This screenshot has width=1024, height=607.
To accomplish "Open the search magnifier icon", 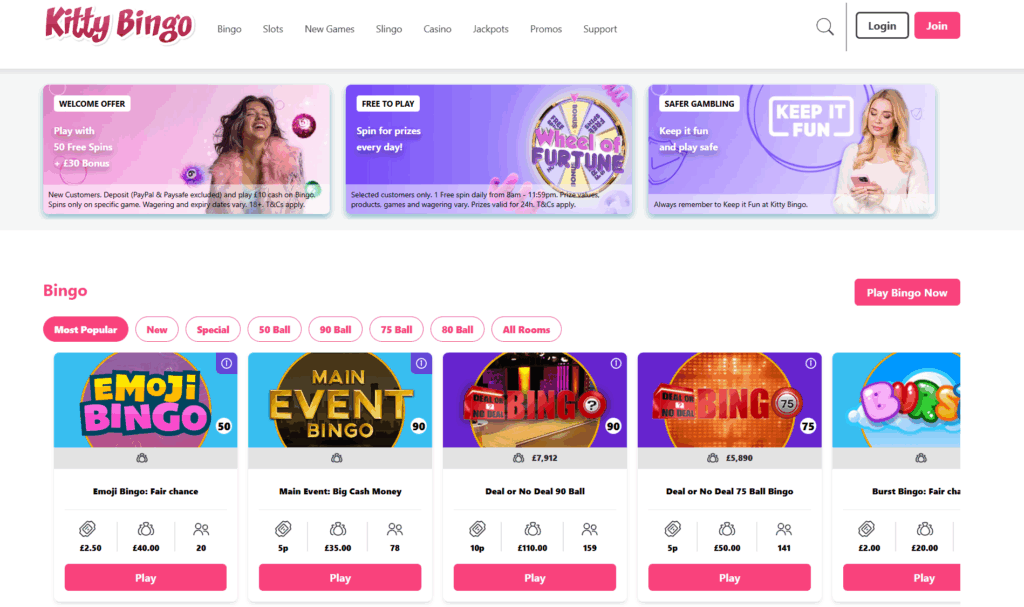I will point(825,27).
